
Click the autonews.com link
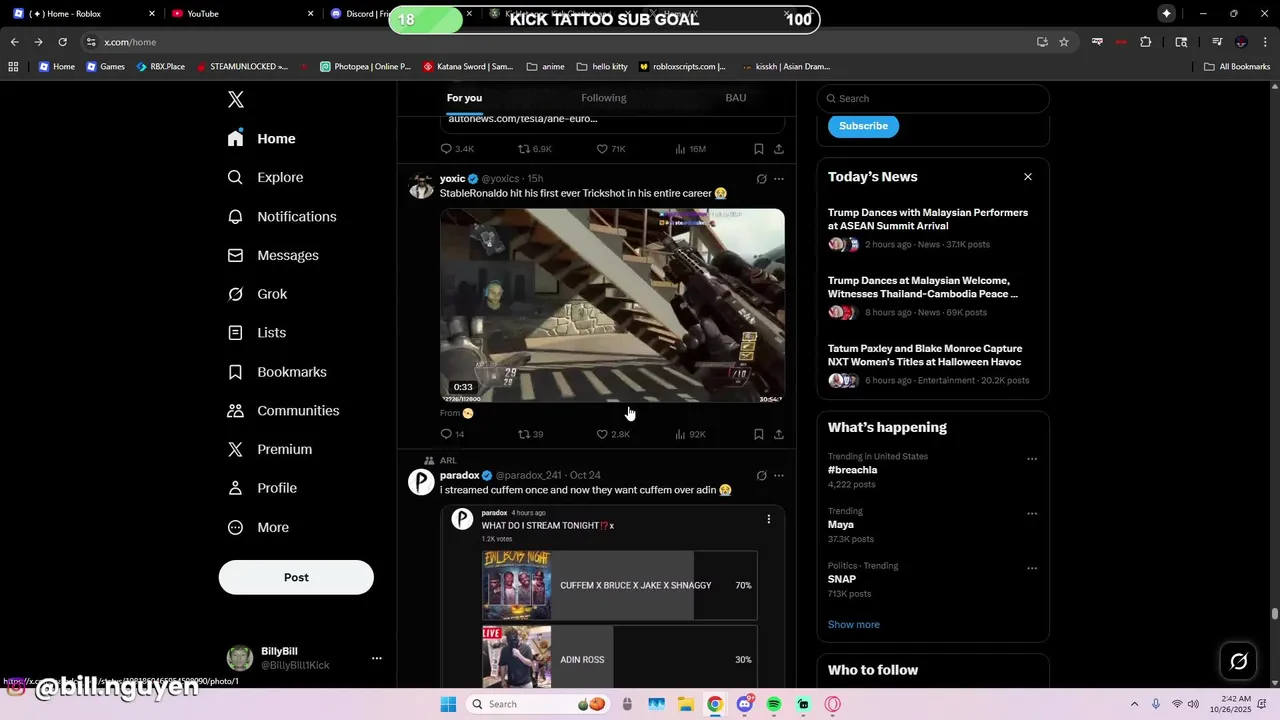click(523, 118)
